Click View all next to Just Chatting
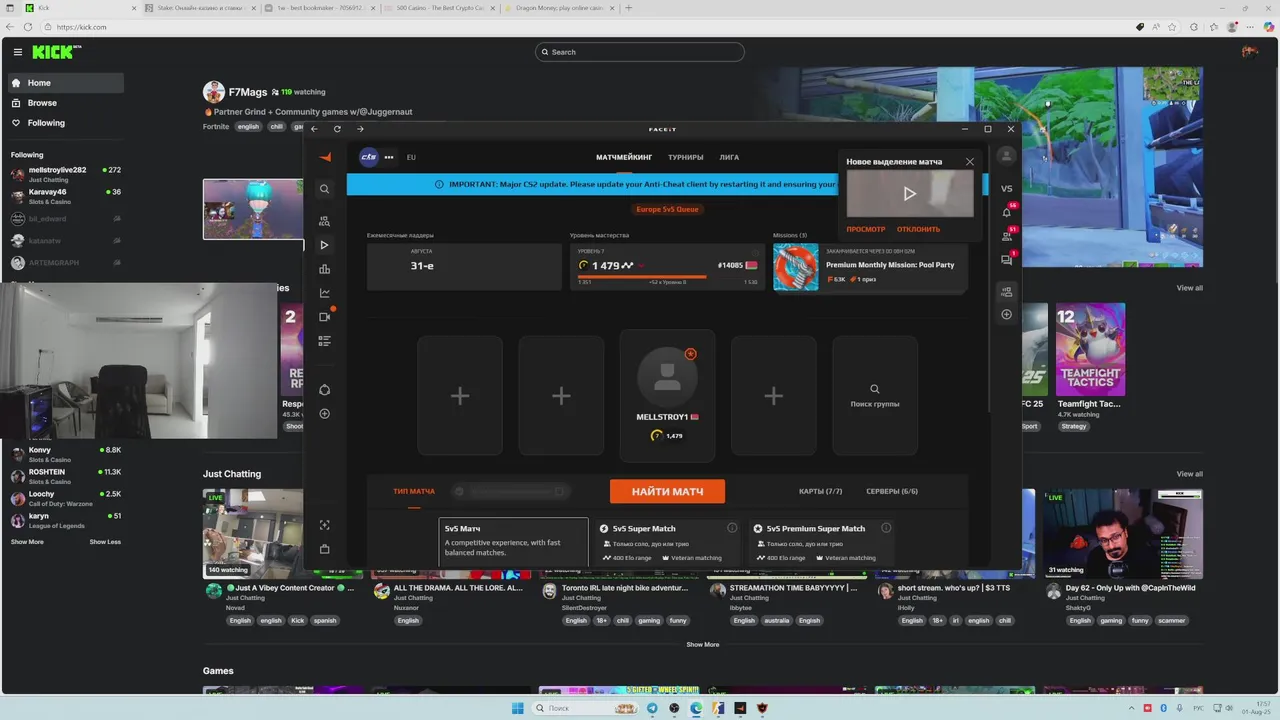Screen dimensions: 1280x720 tap(1189, 474)
